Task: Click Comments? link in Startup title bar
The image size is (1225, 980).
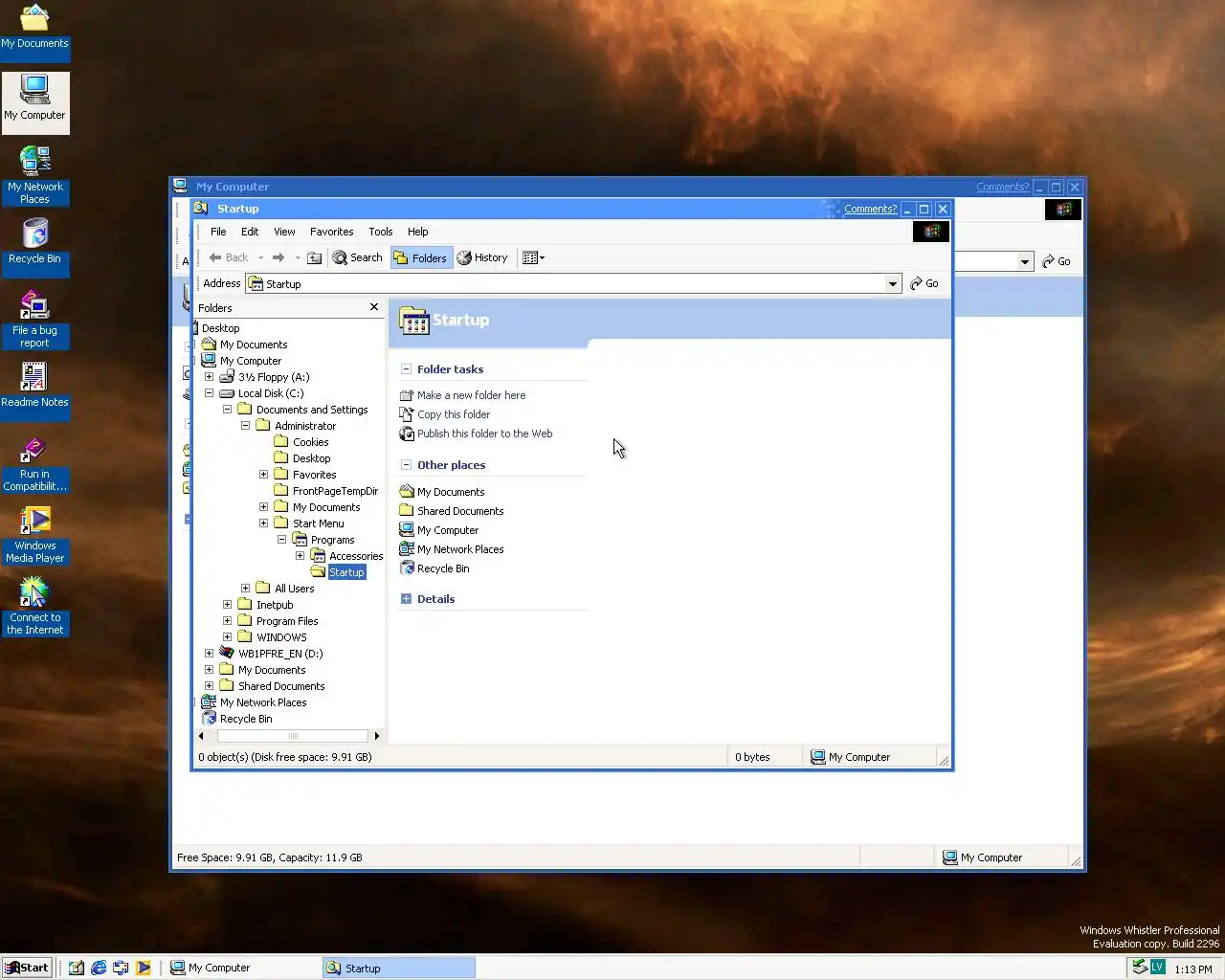Action: point(871,209)
